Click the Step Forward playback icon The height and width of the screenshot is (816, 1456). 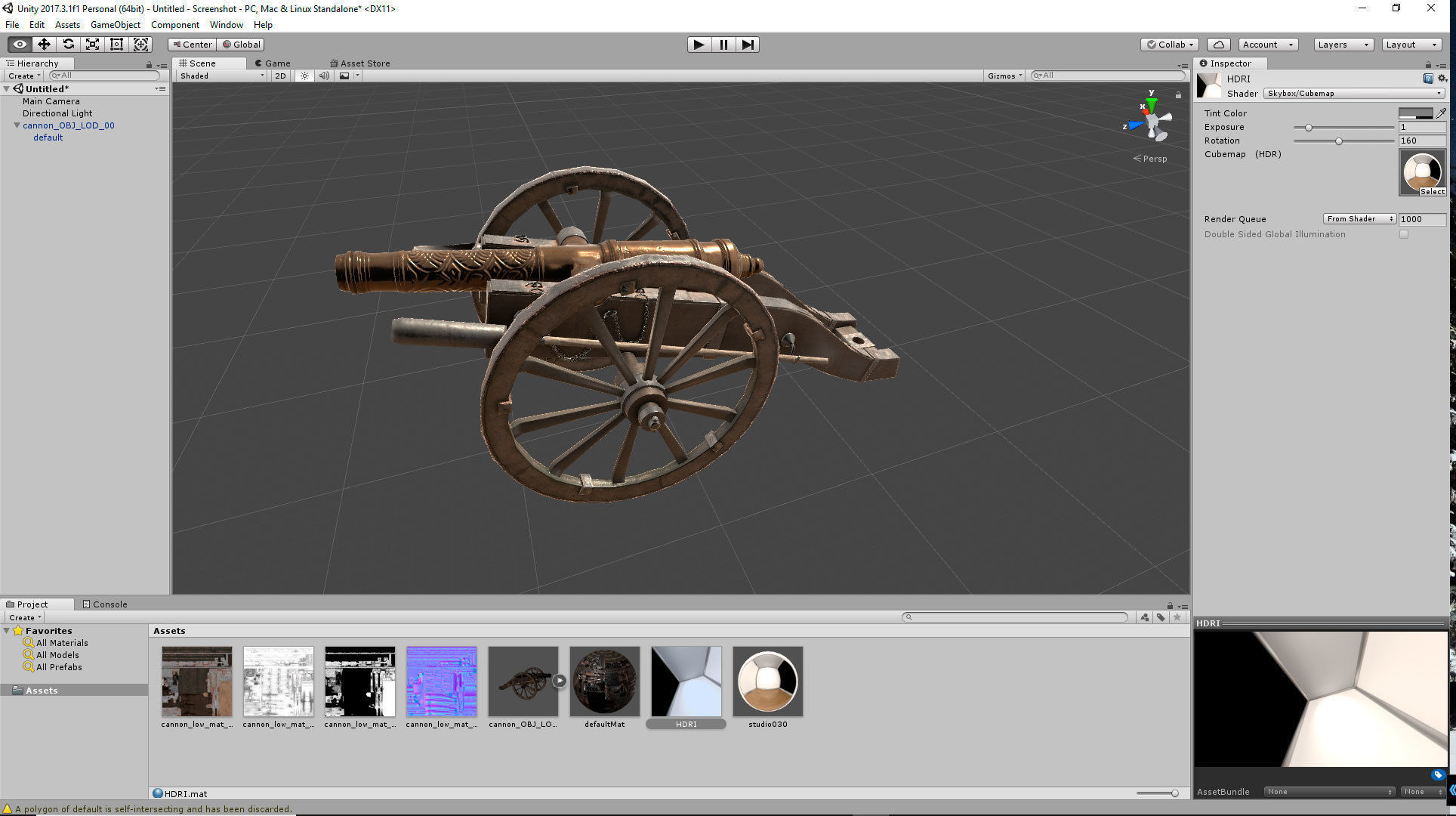(x=748, y=45)
